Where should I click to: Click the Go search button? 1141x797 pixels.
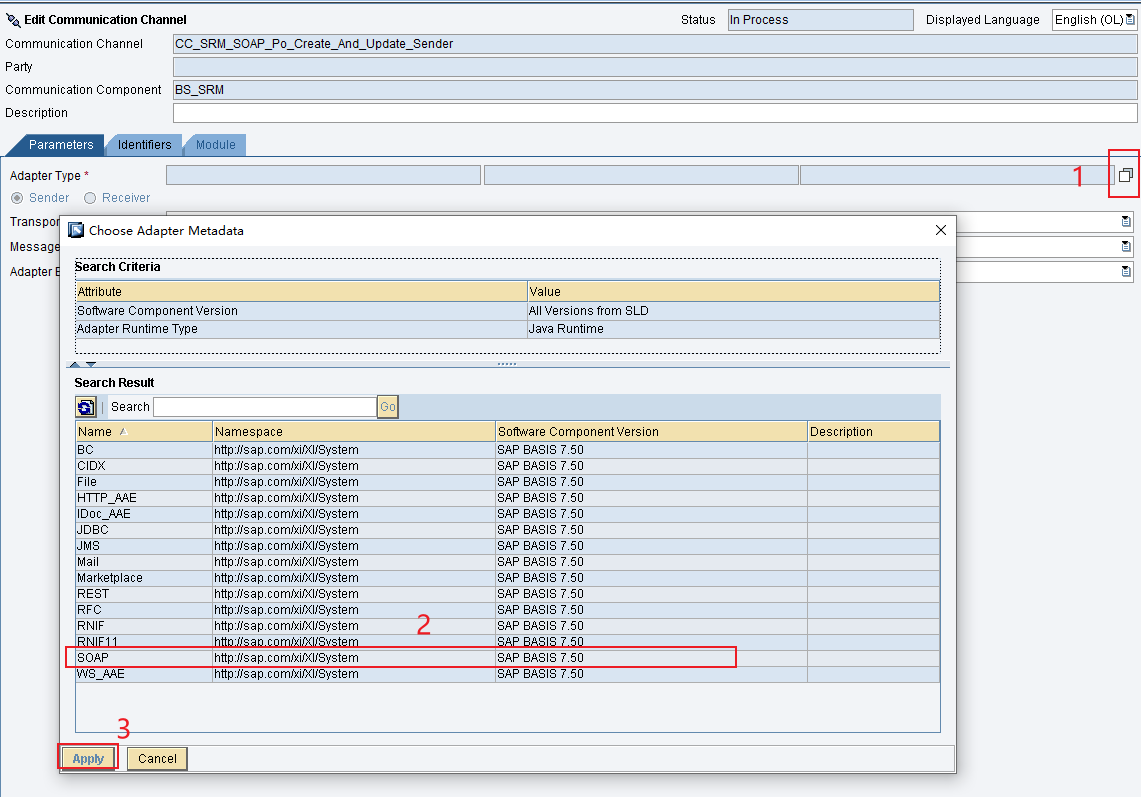(x=388, y=407)
